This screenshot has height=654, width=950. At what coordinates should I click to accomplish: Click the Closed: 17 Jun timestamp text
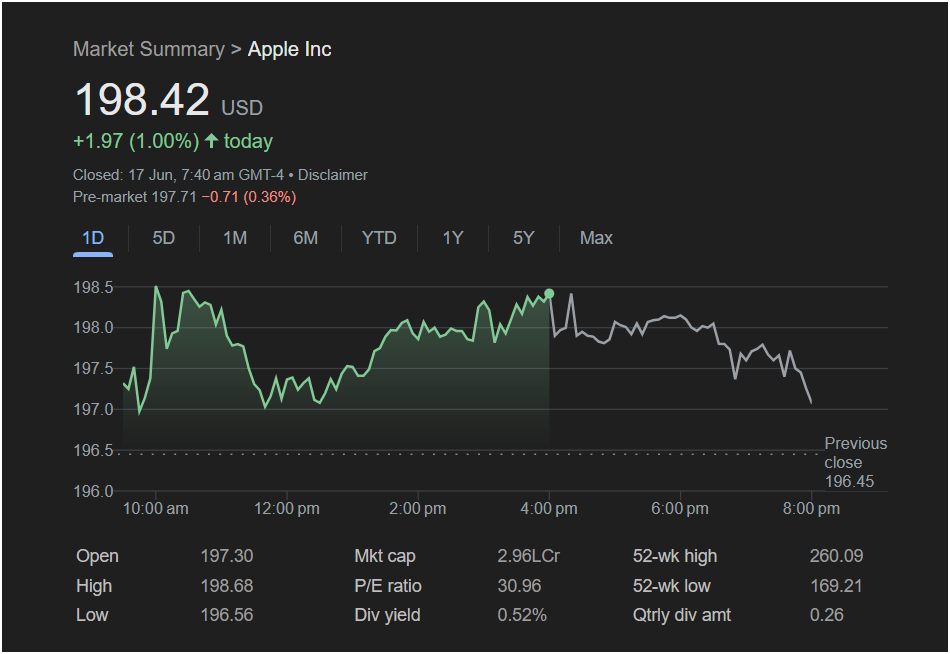178,175
